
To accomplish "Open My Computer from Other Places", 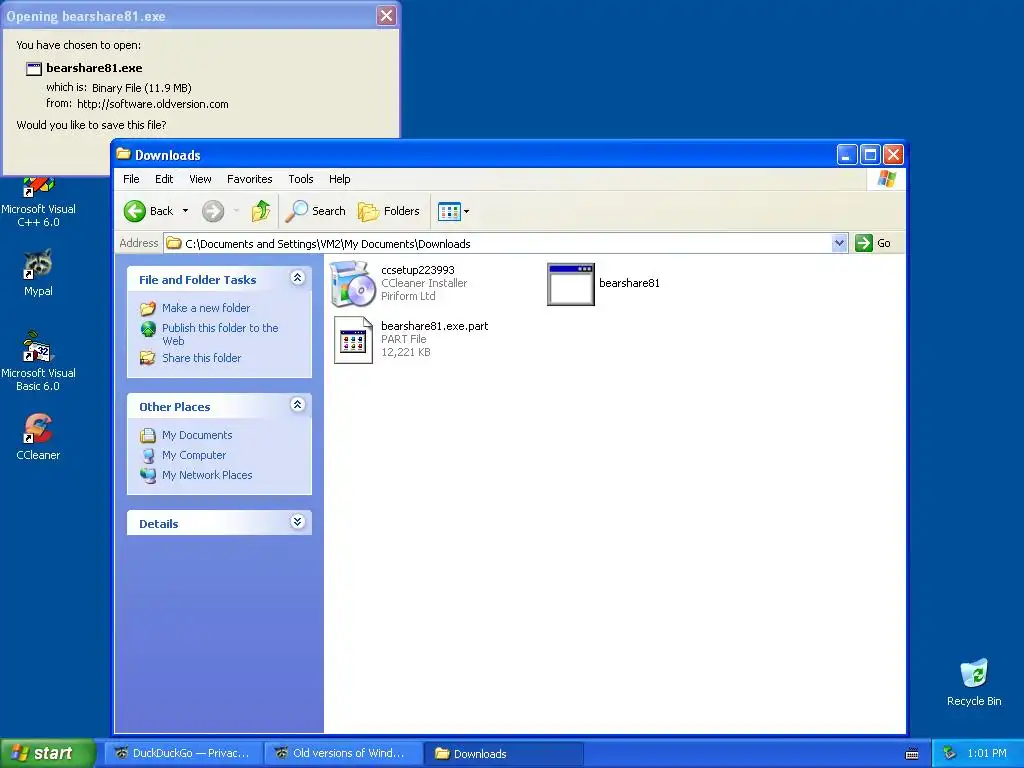I will [194, 455].
